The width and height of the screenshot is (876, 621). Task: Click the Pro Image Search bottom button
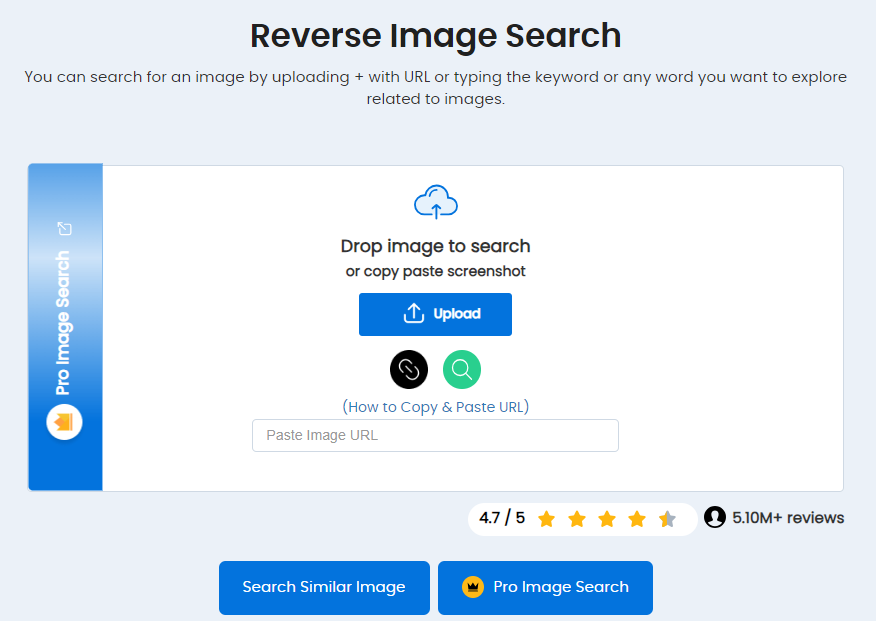[x=545, y=587]
